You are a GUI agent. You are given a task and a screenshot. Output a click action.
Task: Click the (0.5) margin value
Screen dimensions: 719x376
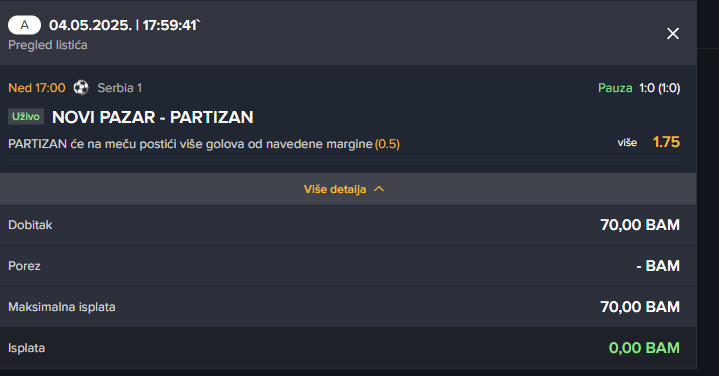[387, 144]
